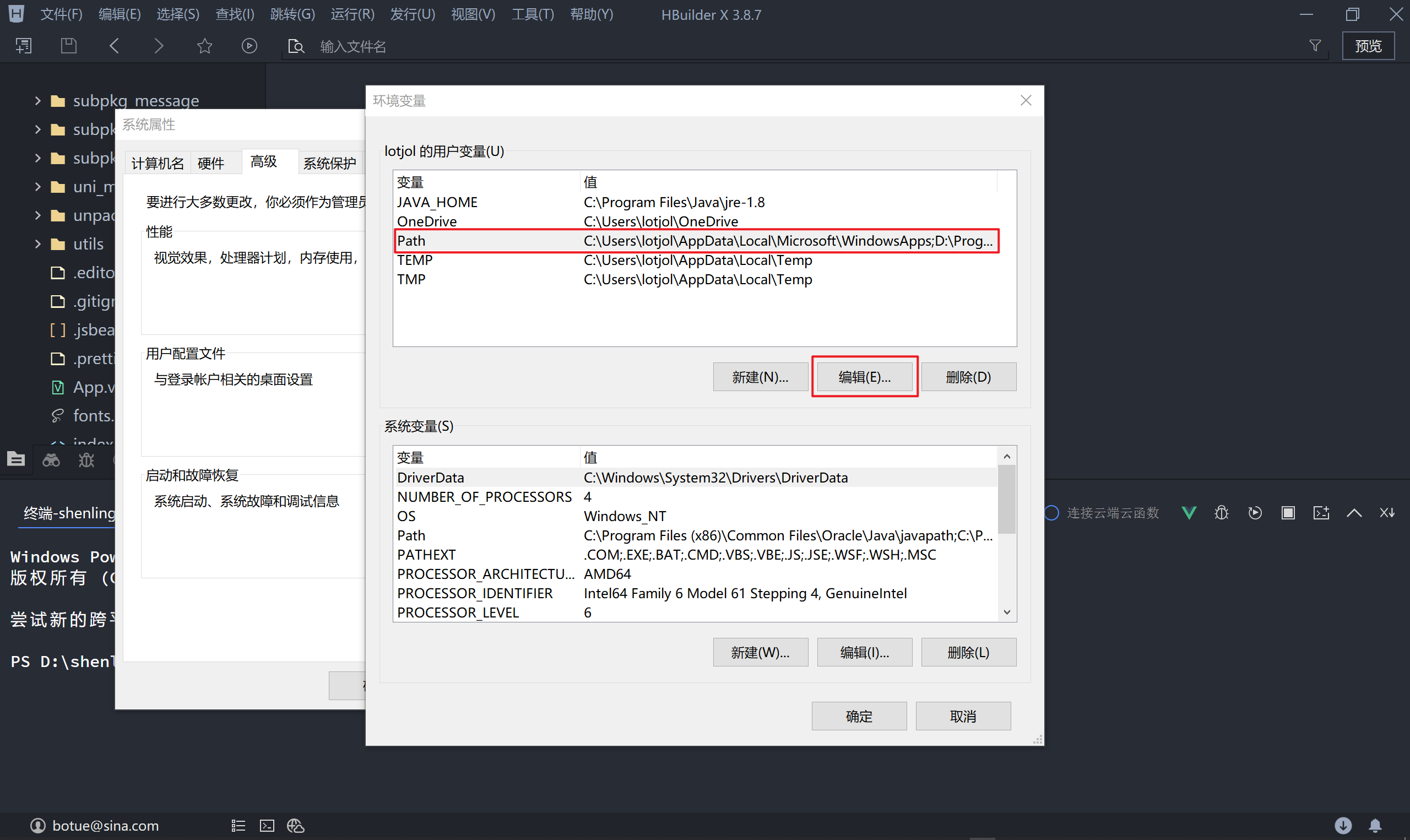Image resolution: width=1410 pixels, height=840 pixels.
Task: Open the 运行(R) menu
Action: tap(352, 14)
